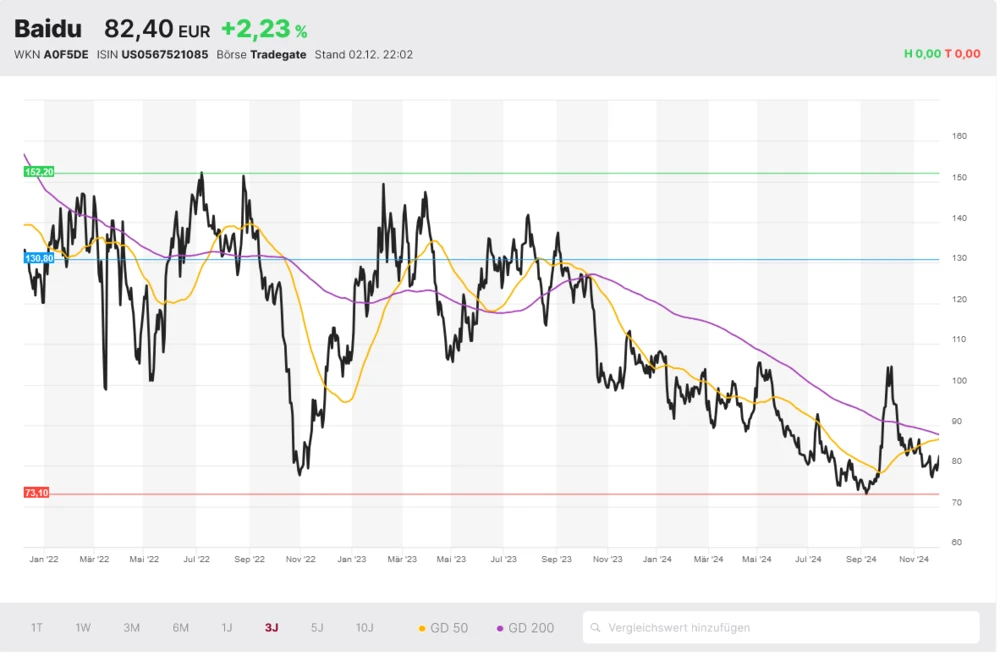Focus the 'Vergleichswert hinzufügen' input field
The width and height of the screenshot is (1000, 662).
[790, 628]
